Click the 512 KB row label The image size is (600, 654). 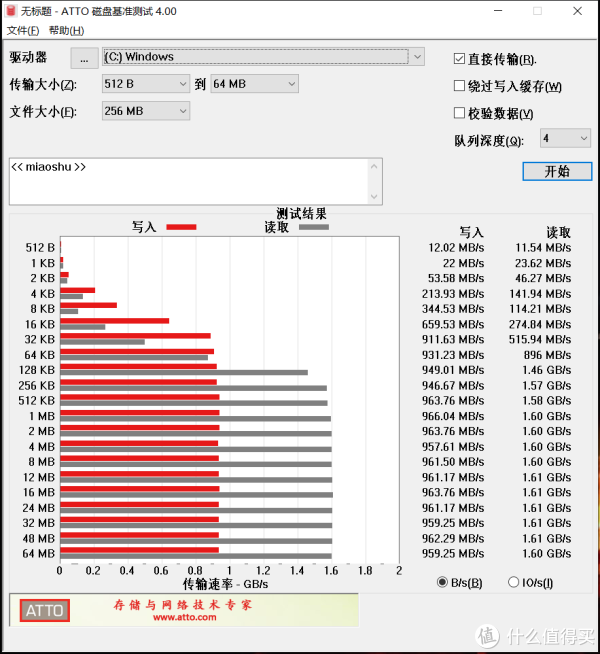tap(37, 400)
